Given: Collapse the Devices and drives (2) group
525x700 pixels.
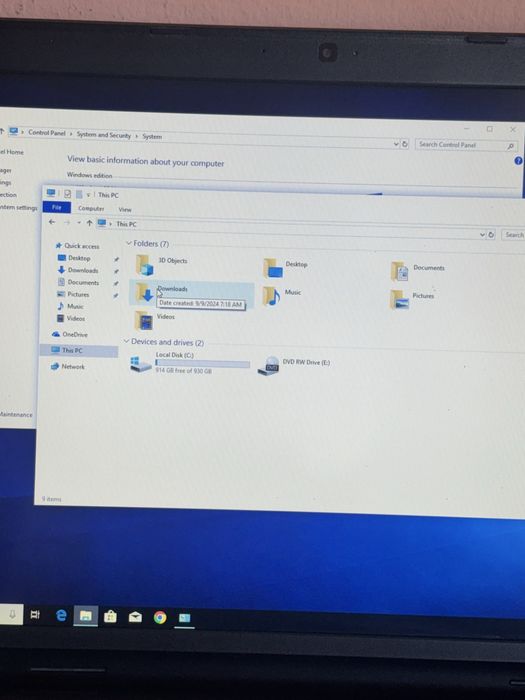Looking at the screenshot, I should 126,341.
